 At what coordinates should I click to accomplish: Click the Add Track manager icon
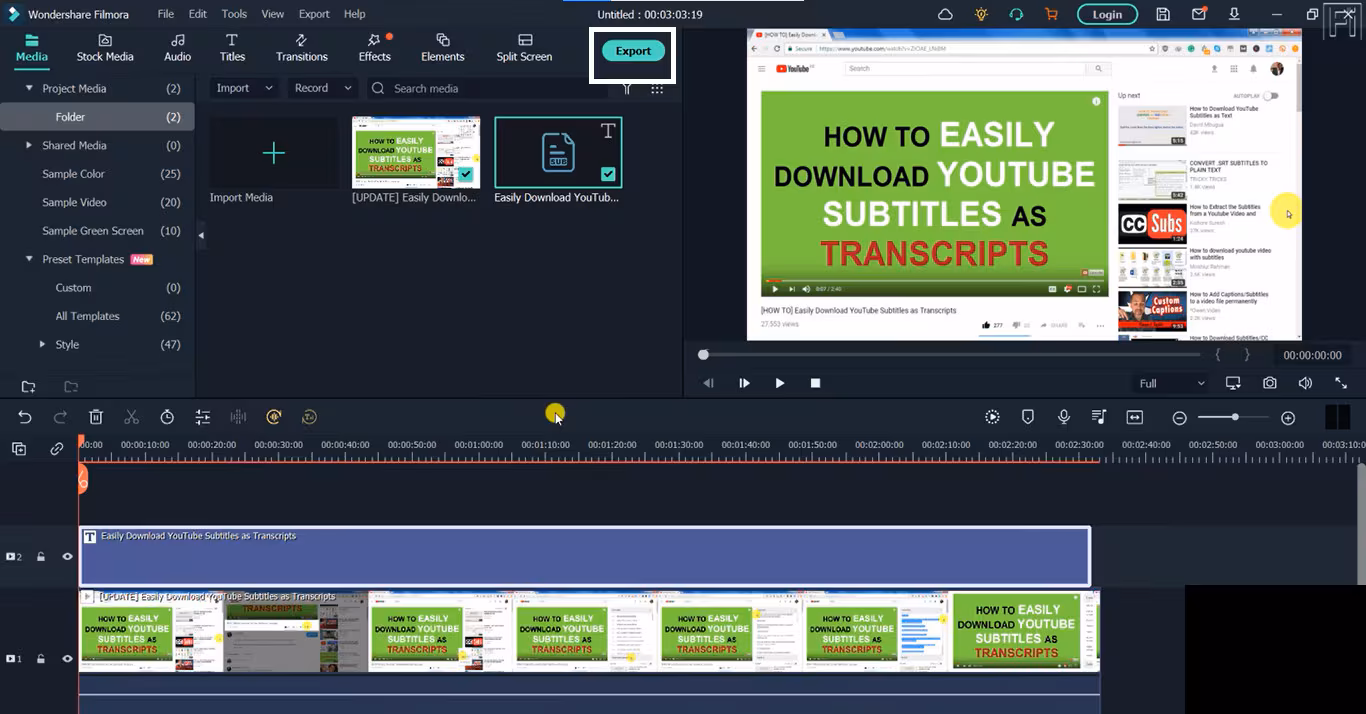(19, 449)
